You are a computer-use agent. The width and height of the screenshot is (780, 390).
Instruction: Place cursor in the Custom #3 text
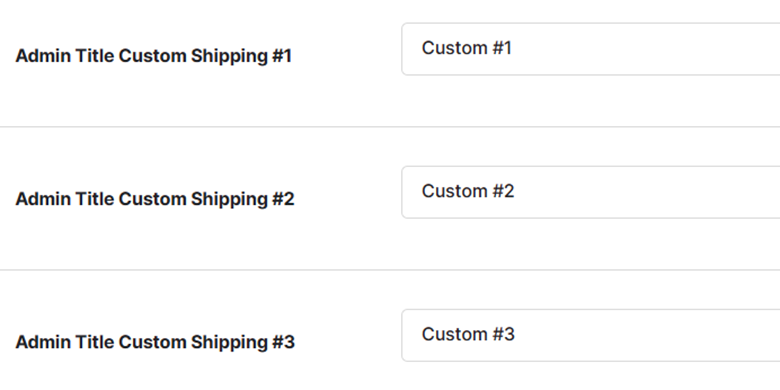468,334
